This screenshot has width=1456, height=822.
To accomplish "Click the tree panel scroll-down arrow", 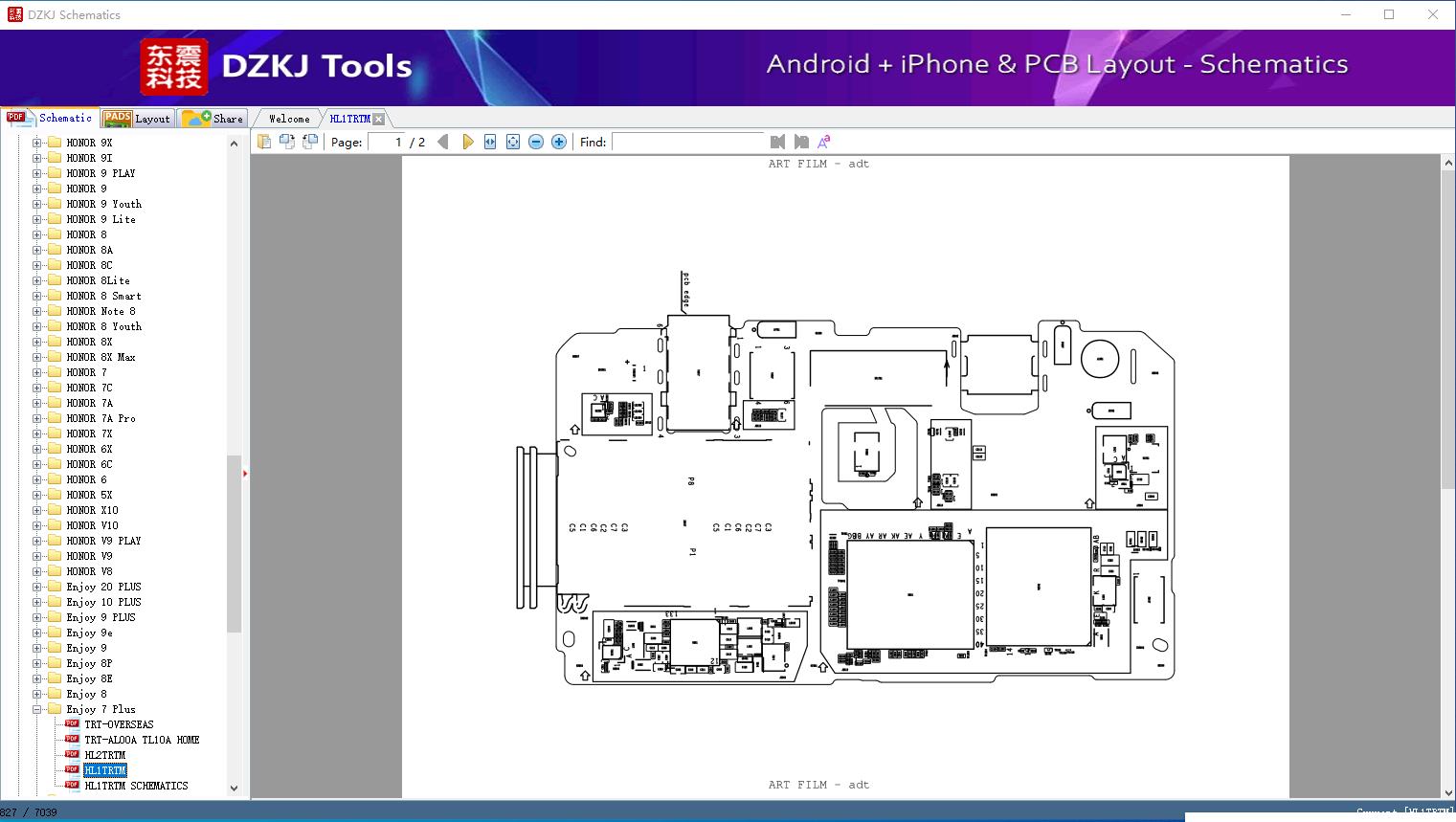I will (x=234, y=789).
